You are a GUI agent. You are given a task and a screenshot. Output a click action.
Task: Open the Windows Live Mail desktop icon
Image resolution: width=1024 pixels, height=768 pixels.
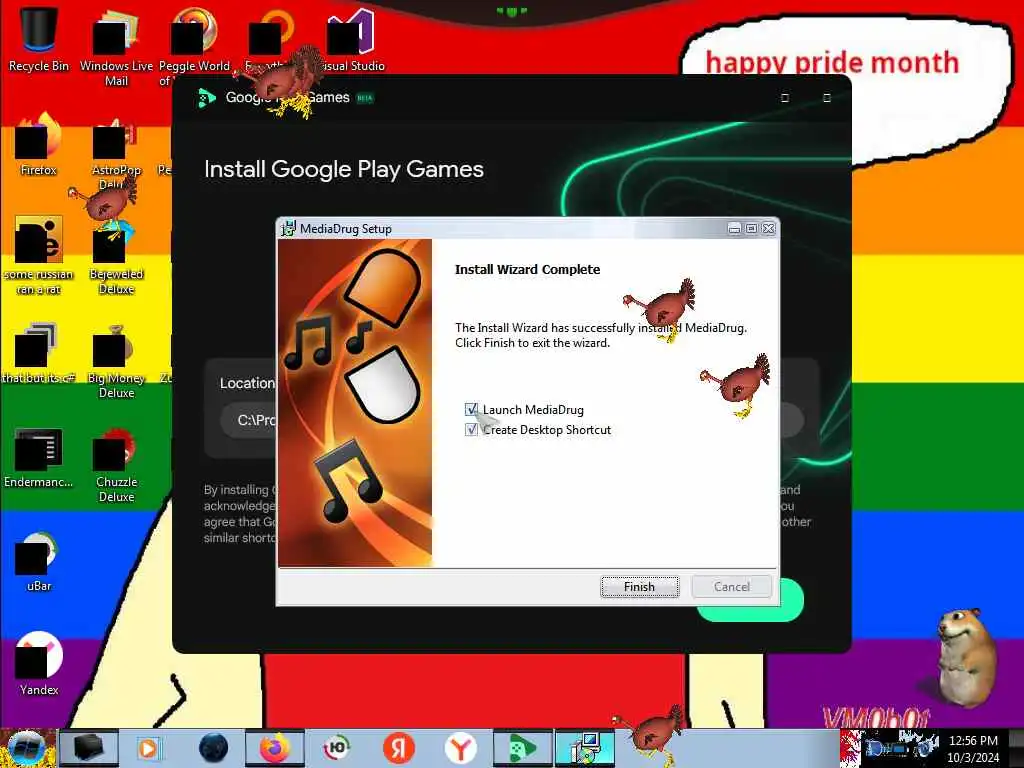tap(116, 47)
